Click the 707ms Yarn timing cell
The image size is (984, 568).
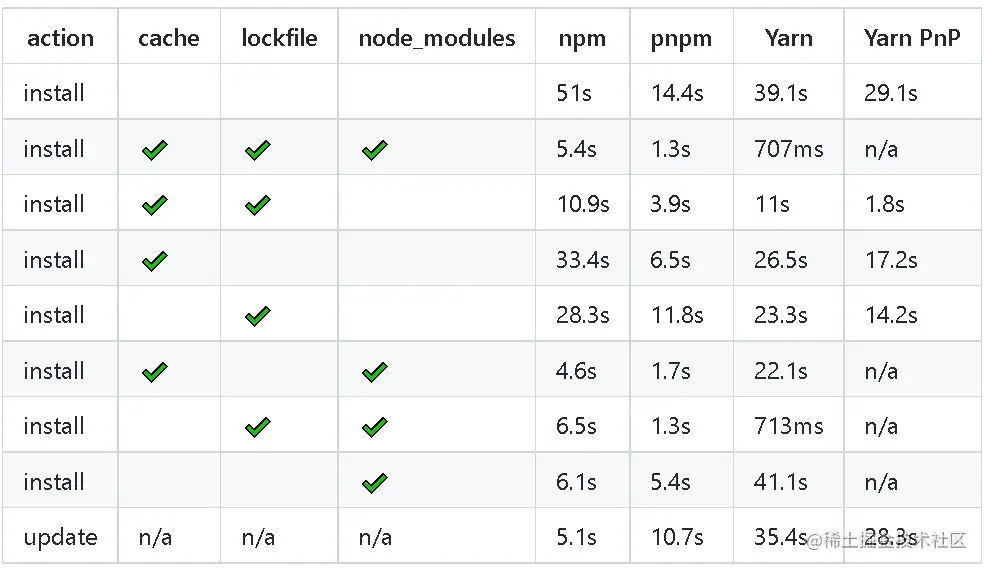(788, 149)
